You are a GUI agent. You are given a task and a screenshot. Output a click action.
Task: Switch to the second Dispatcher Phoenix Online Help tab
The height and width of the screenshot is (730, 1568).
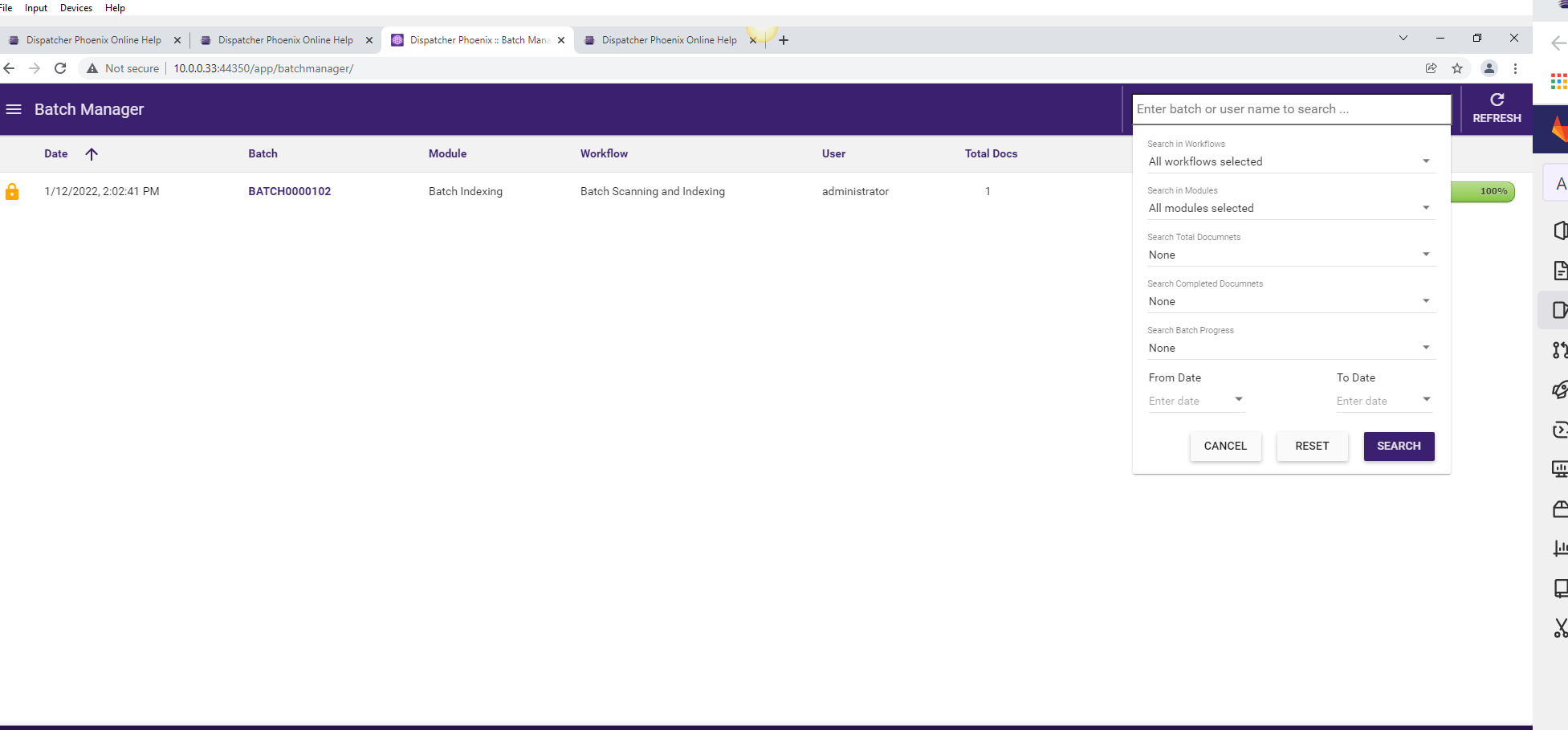point(286,40)
